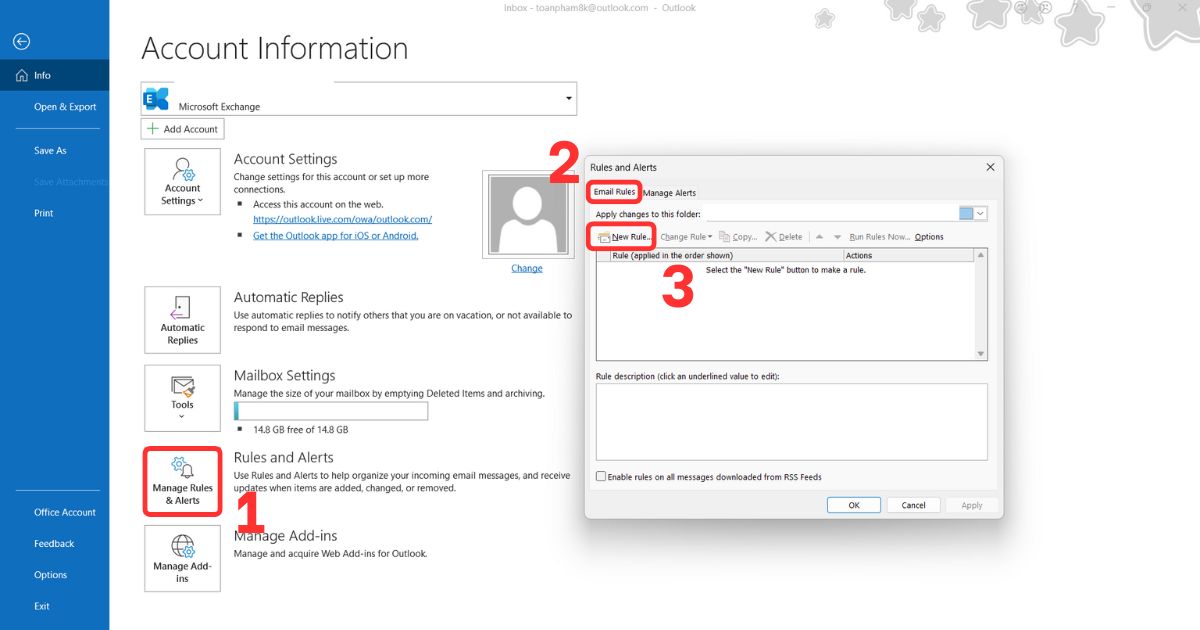Image resolution: width=1200 pixels, height=630 pixels.
Task: Select Print from the sidebar menu
Action: click(x=43, y=212)
